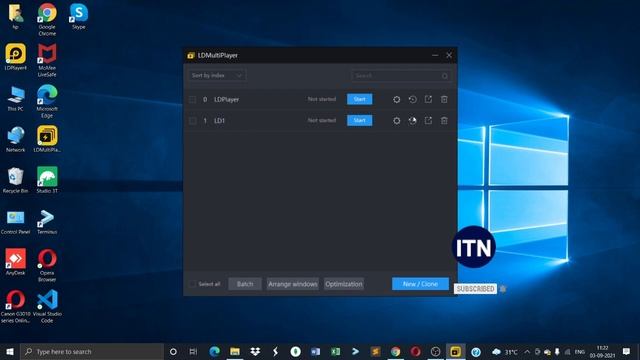Open Opera Browser desktop shortcut

click(x=47, y=265)
